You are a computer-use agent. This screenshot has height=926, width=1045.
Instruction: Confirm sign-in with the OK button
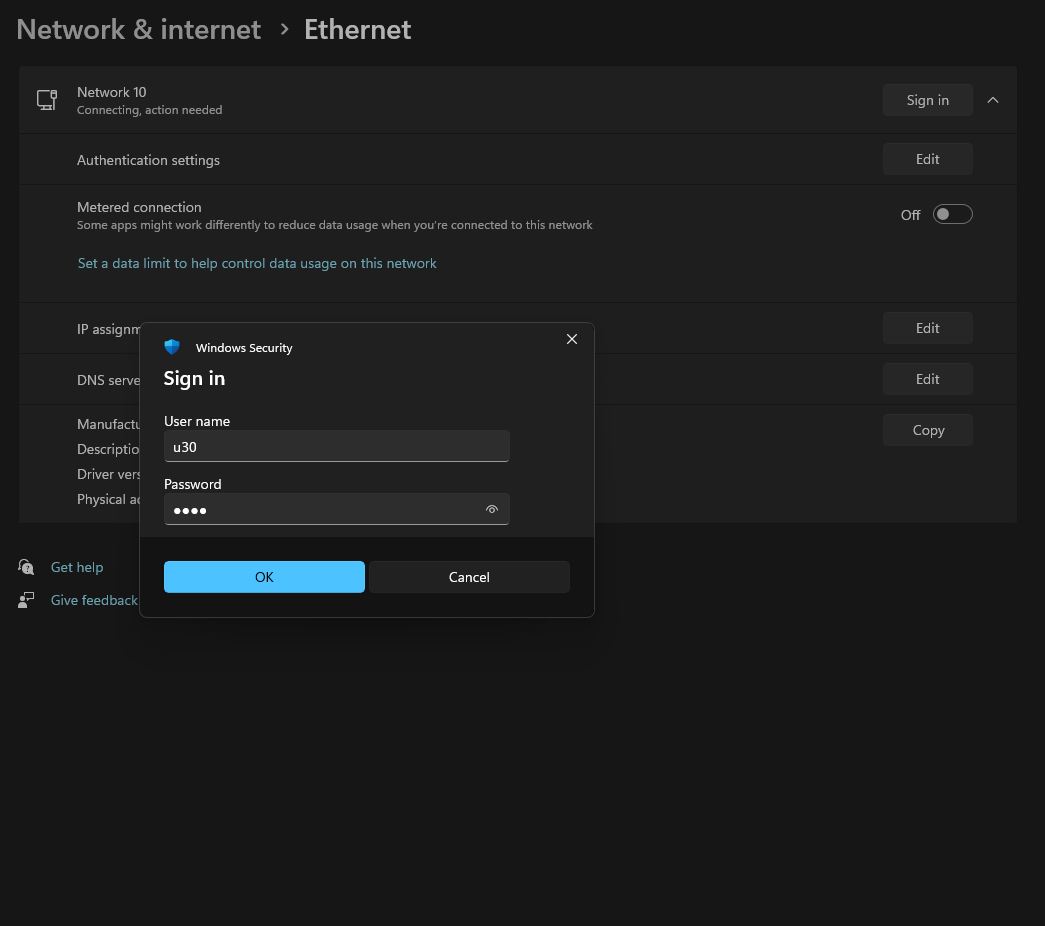tap(264, 577)
